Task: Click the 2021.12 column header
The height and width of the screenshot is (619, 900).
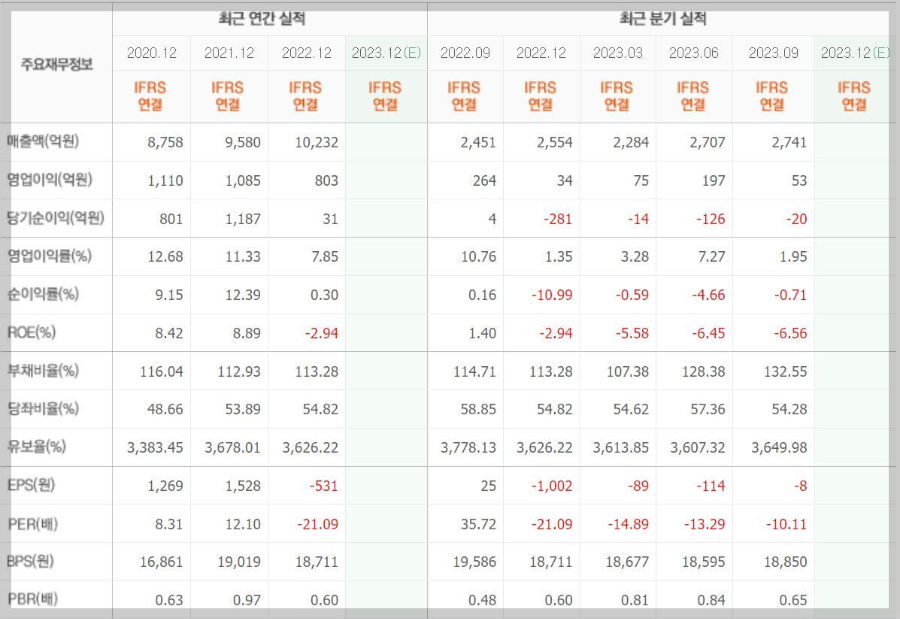Action: click(x=229, y=53)
